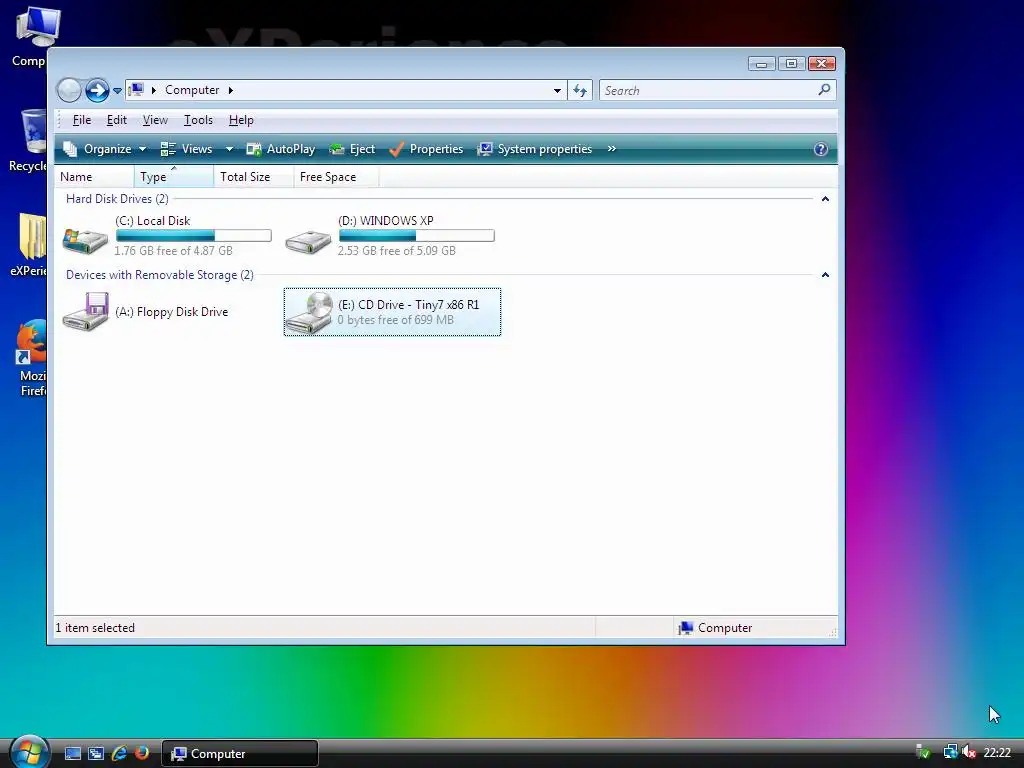Click Switch between windows quick launch icon
This screenshot has width=1024, height=768.
96,754
